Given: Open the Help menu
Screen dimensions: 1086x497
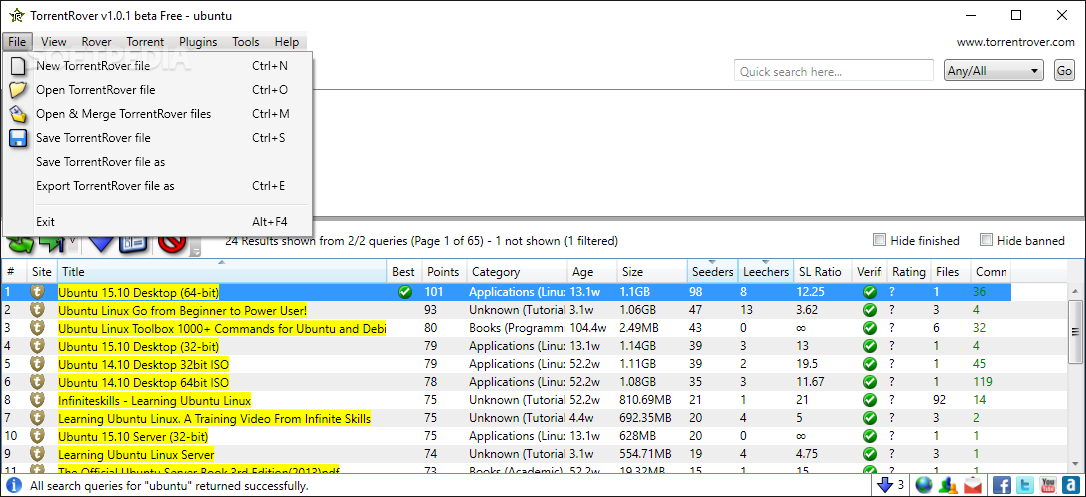Looking at the screenshot, I should [287, 42].
